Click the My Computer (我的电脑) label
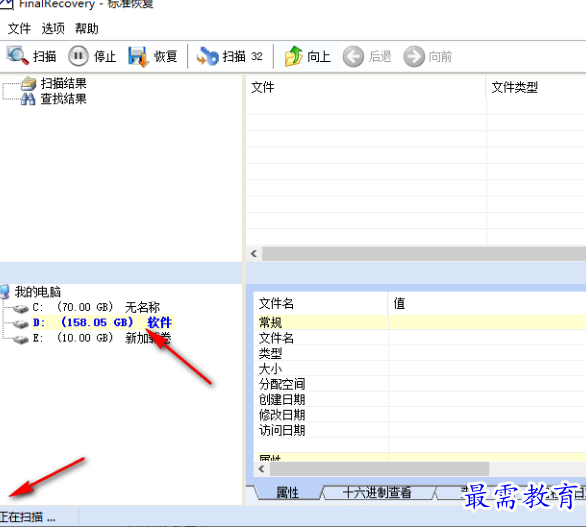 coord(38,292)
